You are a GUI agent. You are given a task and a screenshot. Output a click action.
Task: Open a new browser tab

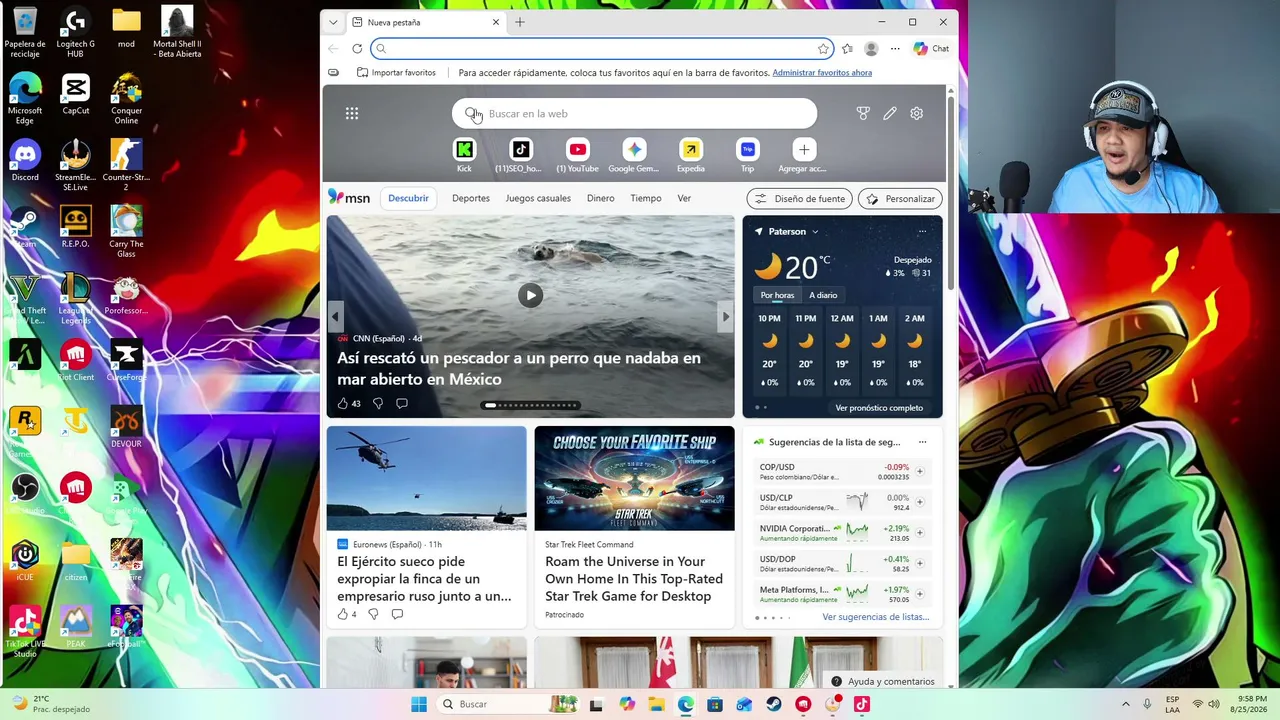(x=520, y=22)
